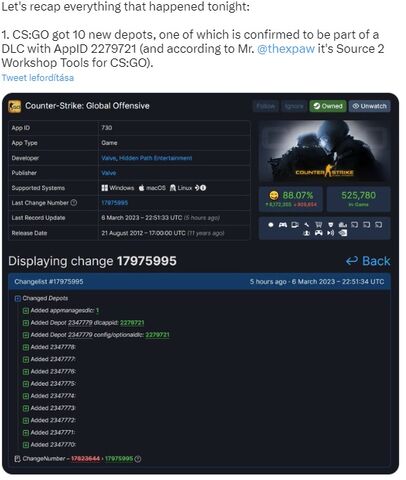Click the Windows supported system icon
Viewport: 406px width, 480px height.
[x=105, y=188]
